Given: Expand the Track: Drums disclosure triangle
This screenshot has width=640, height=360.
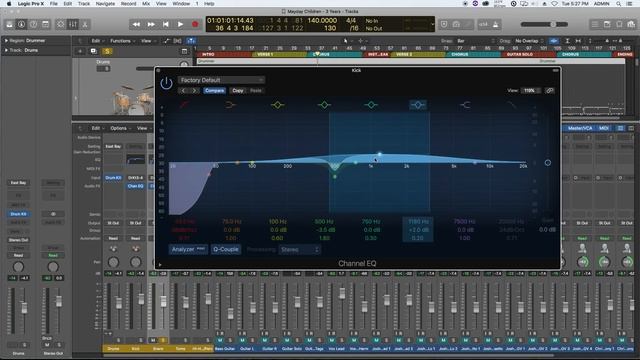Looking at the screenshot, I should click(x=6, y=50).
